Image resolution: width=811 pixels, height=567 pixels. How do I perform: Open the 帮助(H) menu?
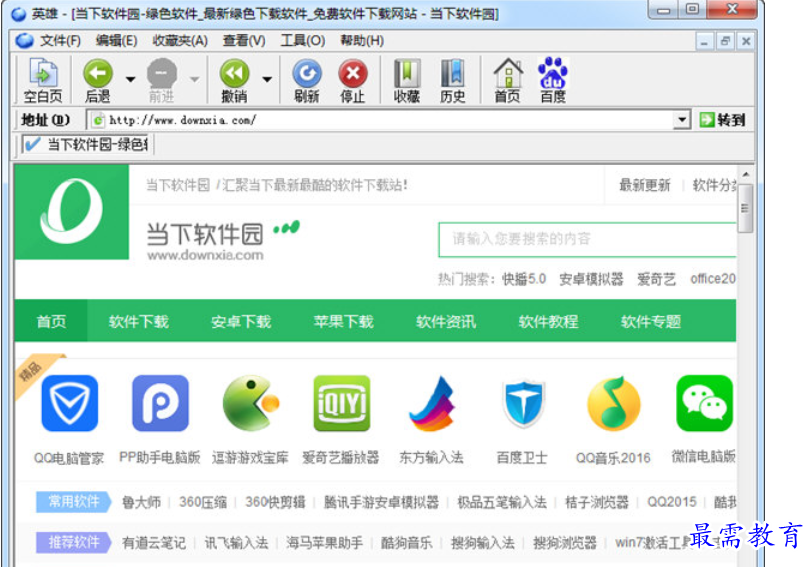pyautogui.click(x=362, y=40)
